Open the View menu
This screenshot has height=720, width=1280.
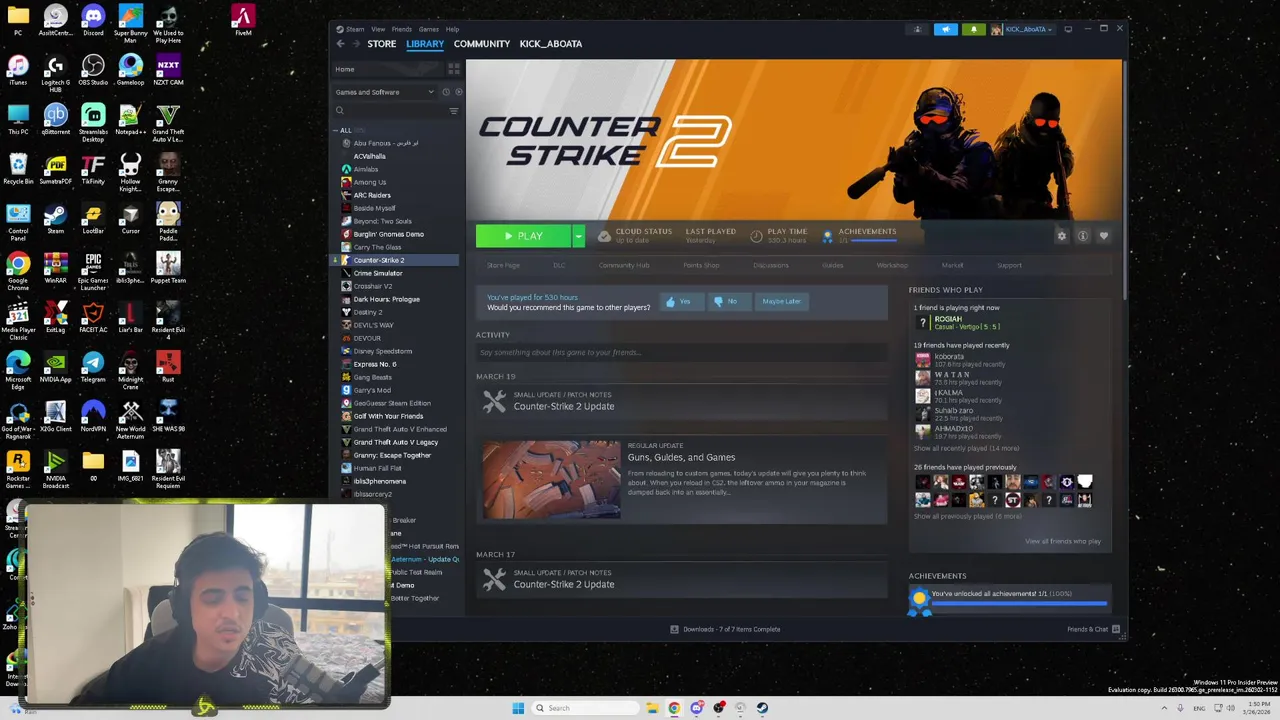point(379,29)
